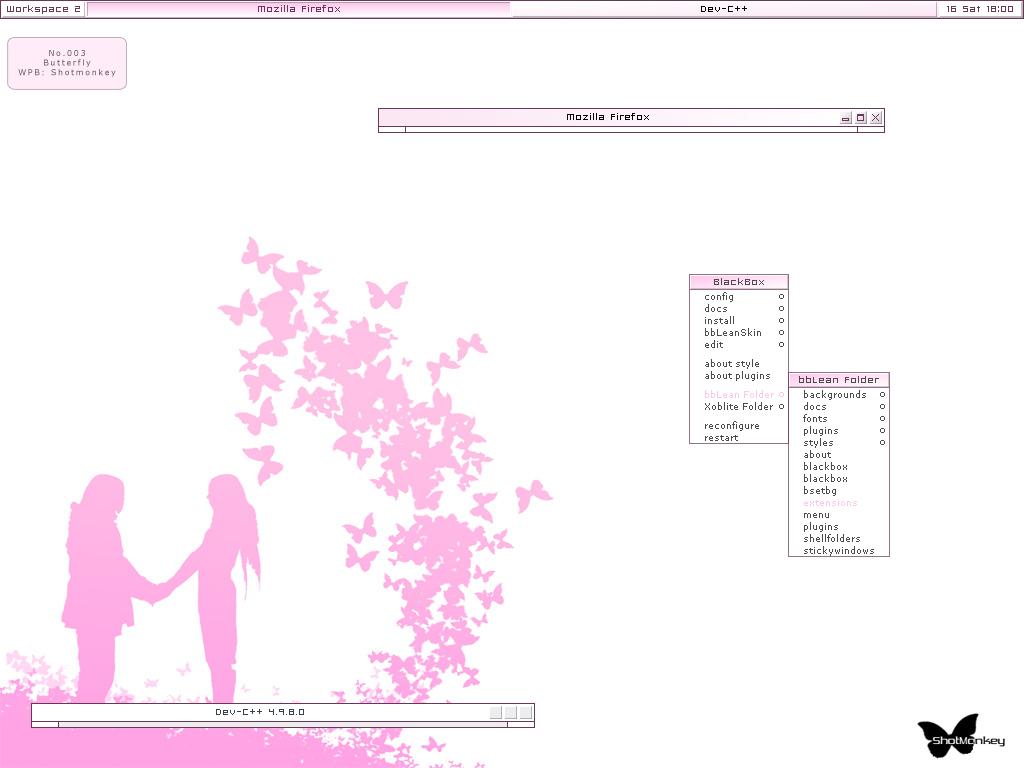
Task: Switch to Dev-C++ in the top taskbar
Action: pos(723,9)
